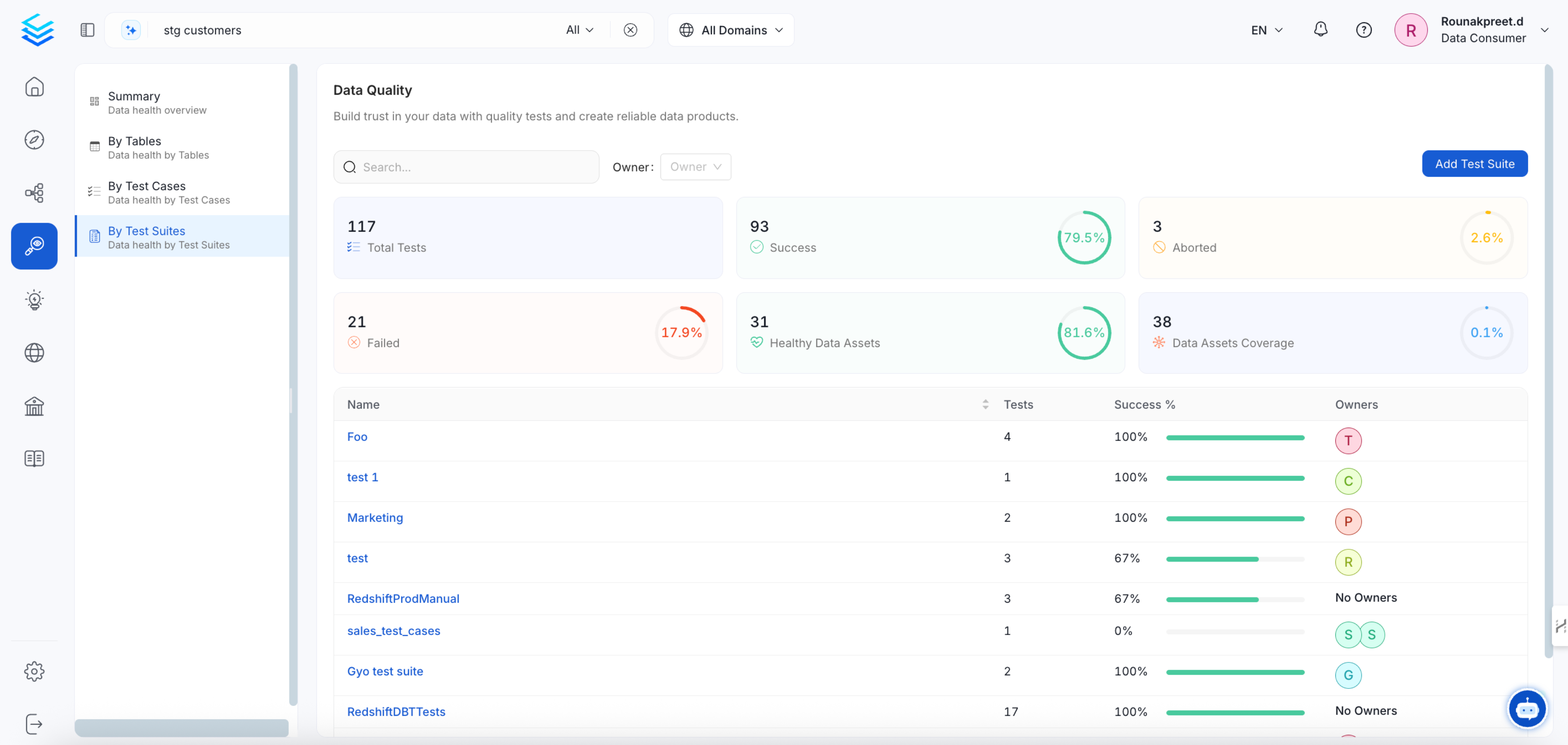This screenshot has height=745, width=1568.
Task: Open the notifications bell icon
Action: [1320, 29]
